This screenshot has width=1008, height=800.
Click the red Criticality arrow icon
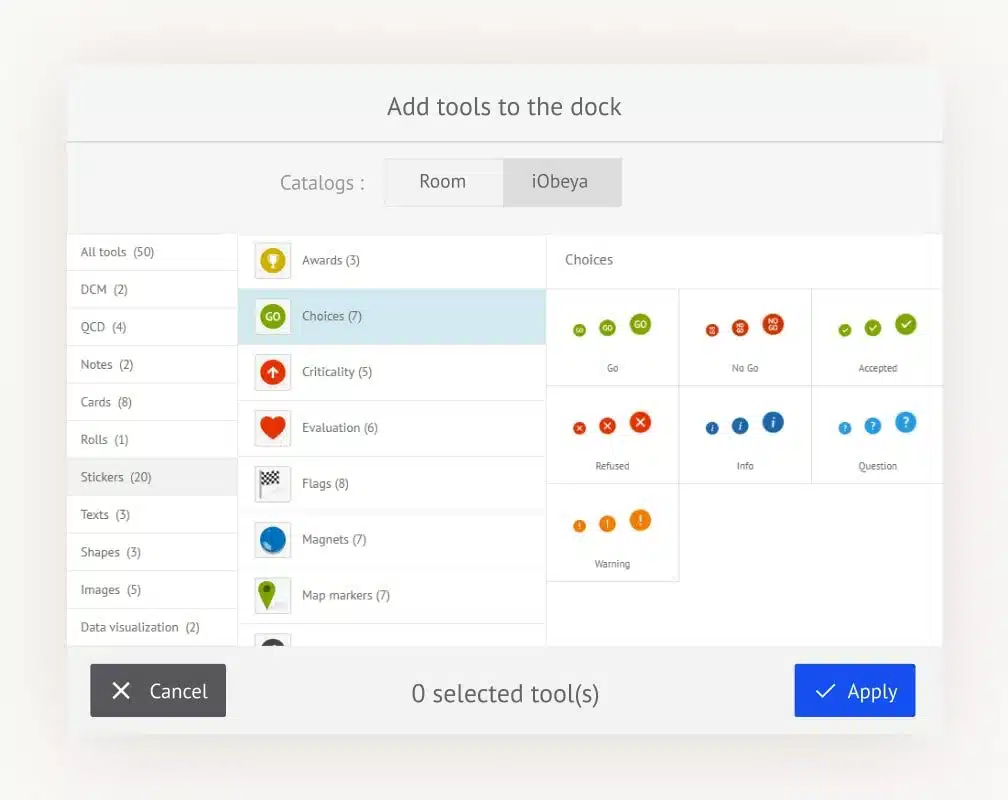(x=272, y=372)
